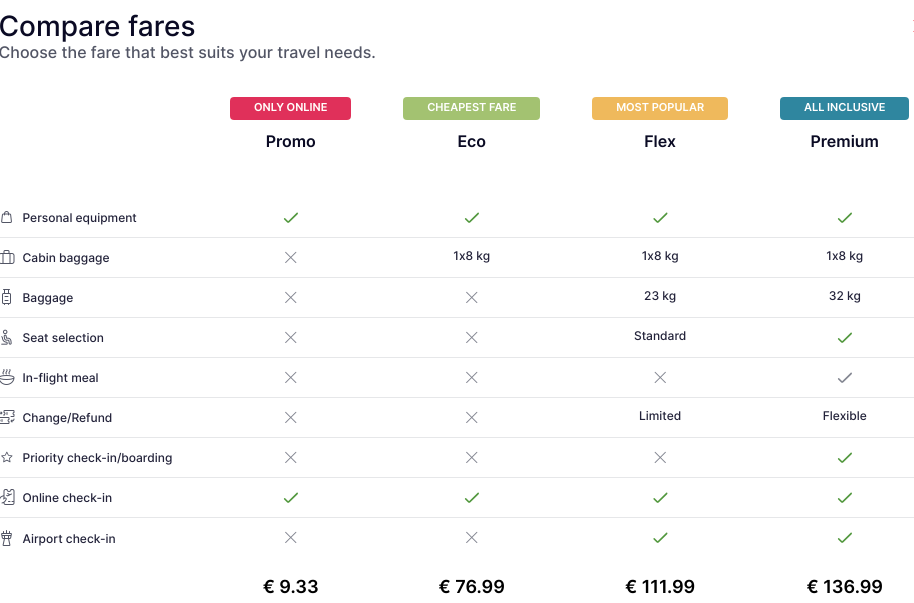Click the Baggage luggage icon
This screenshot has width=914, height=603.
6,297
